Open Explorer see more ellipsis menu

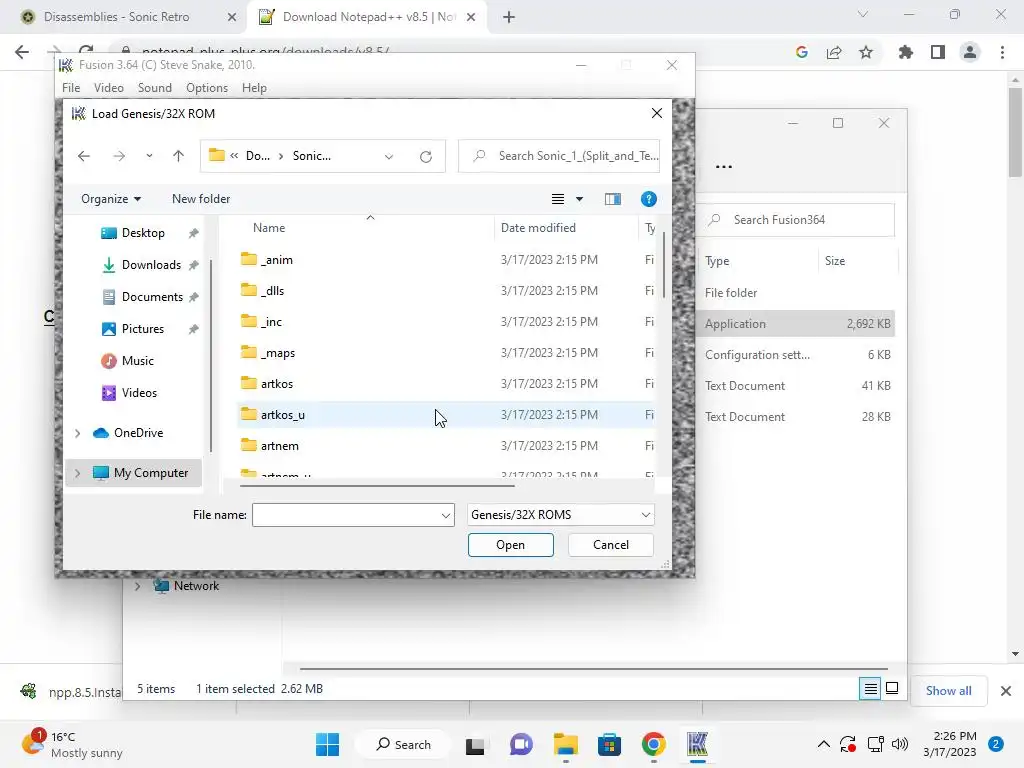click(724, 167)
